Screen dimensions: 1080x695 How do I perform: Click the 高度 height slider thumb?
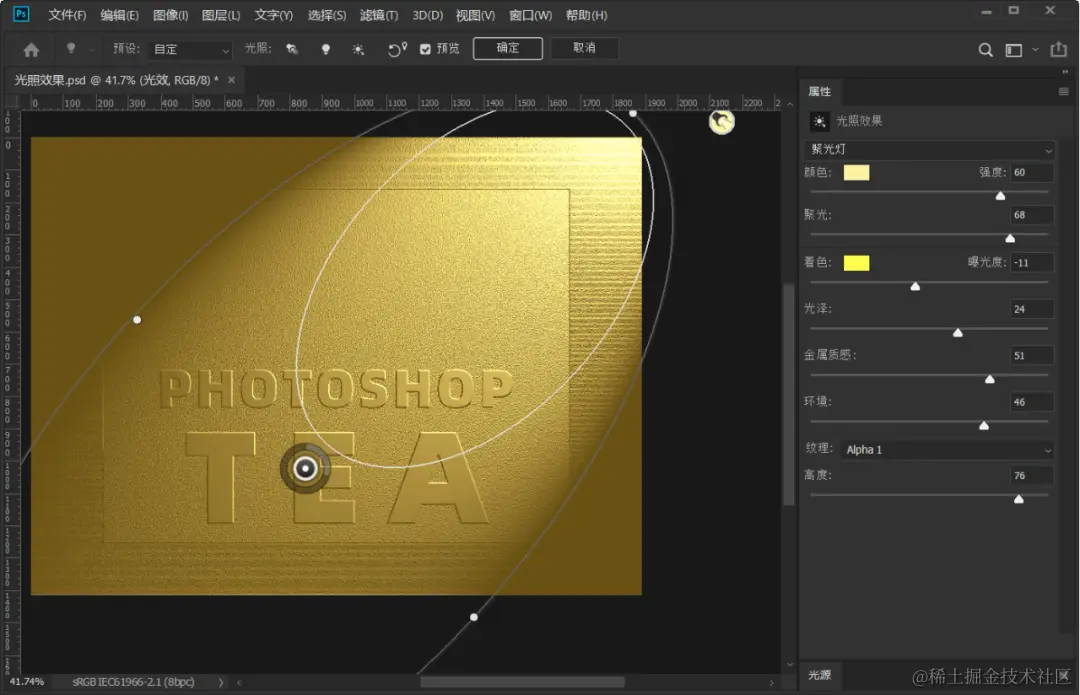(1019, 499)
